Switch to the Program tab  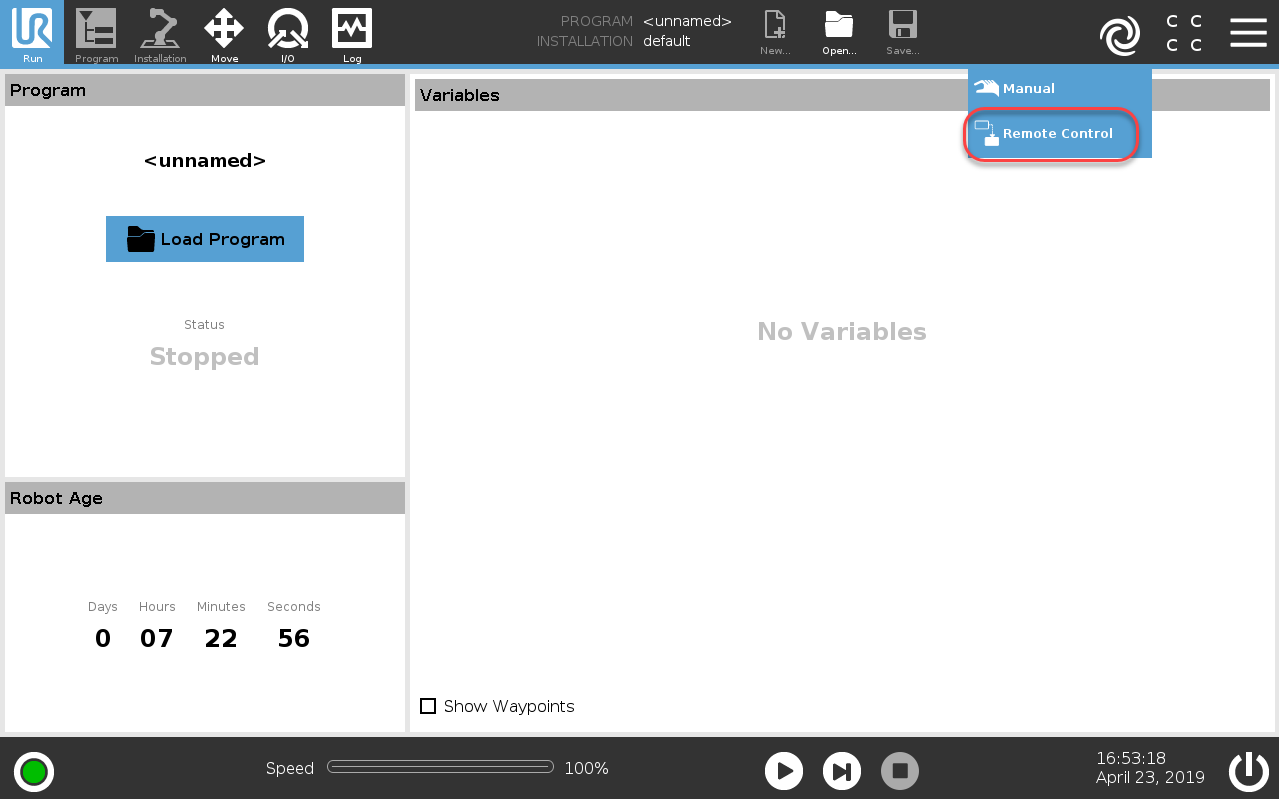(x=96, y=32)
